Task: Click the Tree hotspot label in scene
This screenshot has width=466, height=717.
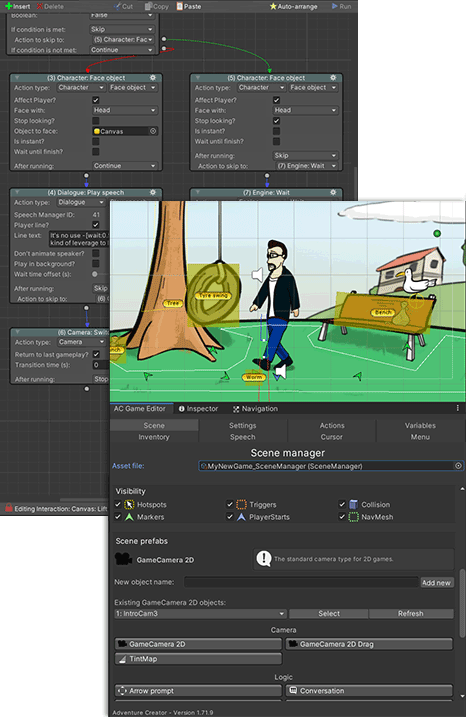Action: click(x=173, y=303)
